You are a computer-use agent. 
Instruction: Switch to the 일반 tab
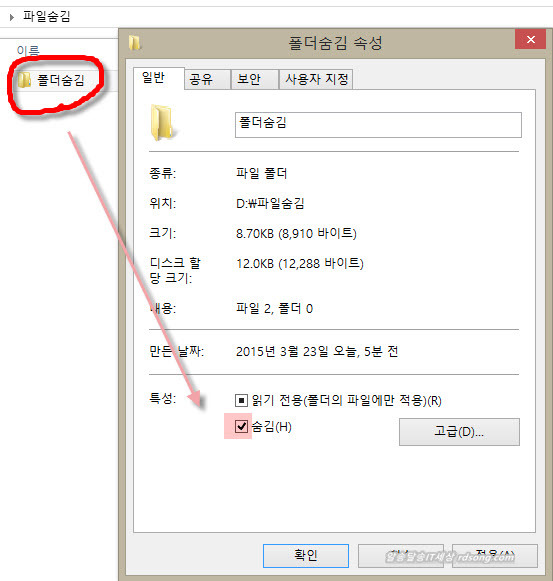(153, 78)
